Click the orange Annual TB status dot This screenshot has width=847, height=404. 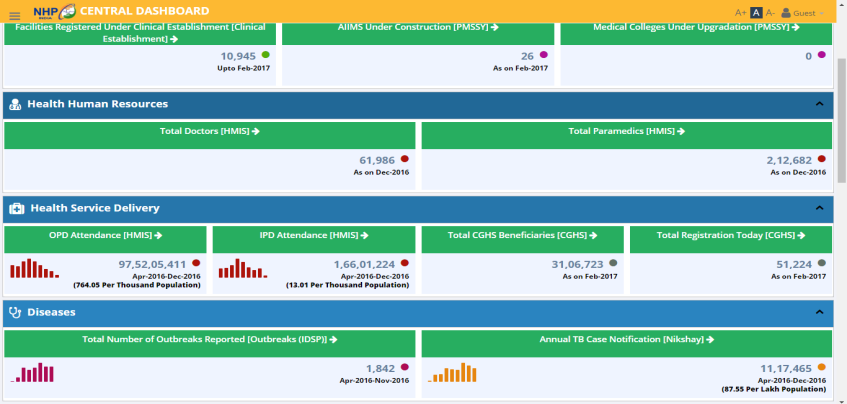(x=821, y=367)
